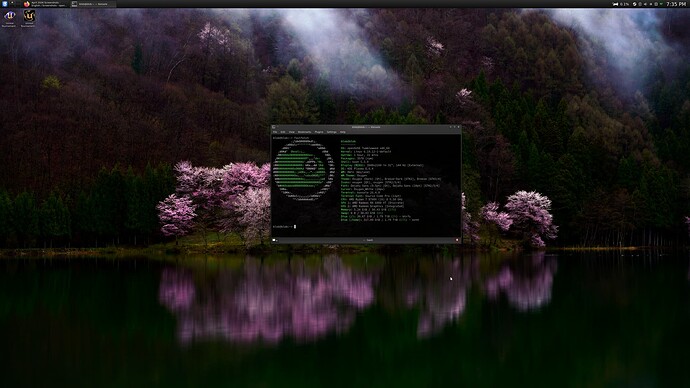The width and height of the screenshot is (690, 388).
Task: Click the game controller tray icon
Action: tap(615, 4)
